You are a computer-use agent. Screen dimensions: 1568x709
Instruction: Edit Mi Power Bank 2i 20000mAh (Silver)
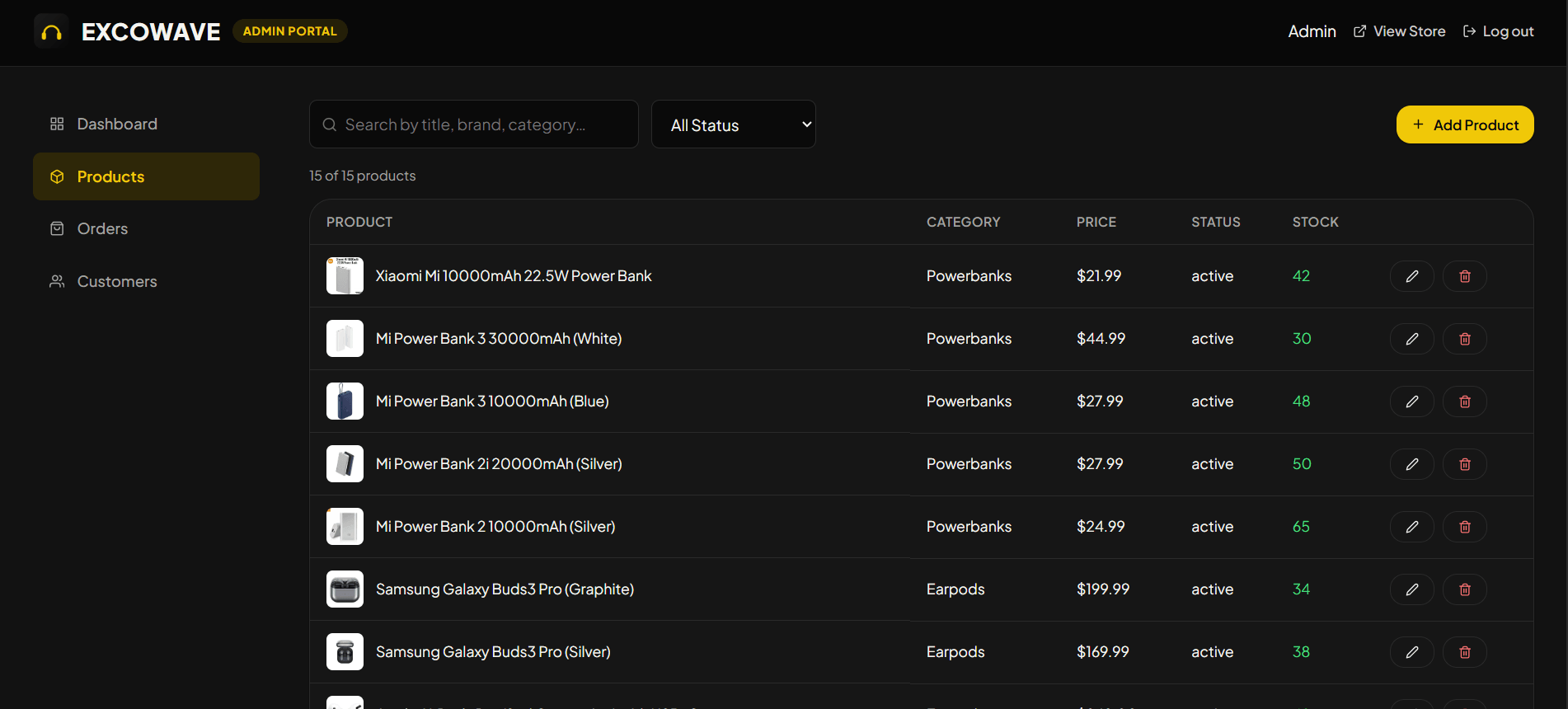(x=1411, y=464)
